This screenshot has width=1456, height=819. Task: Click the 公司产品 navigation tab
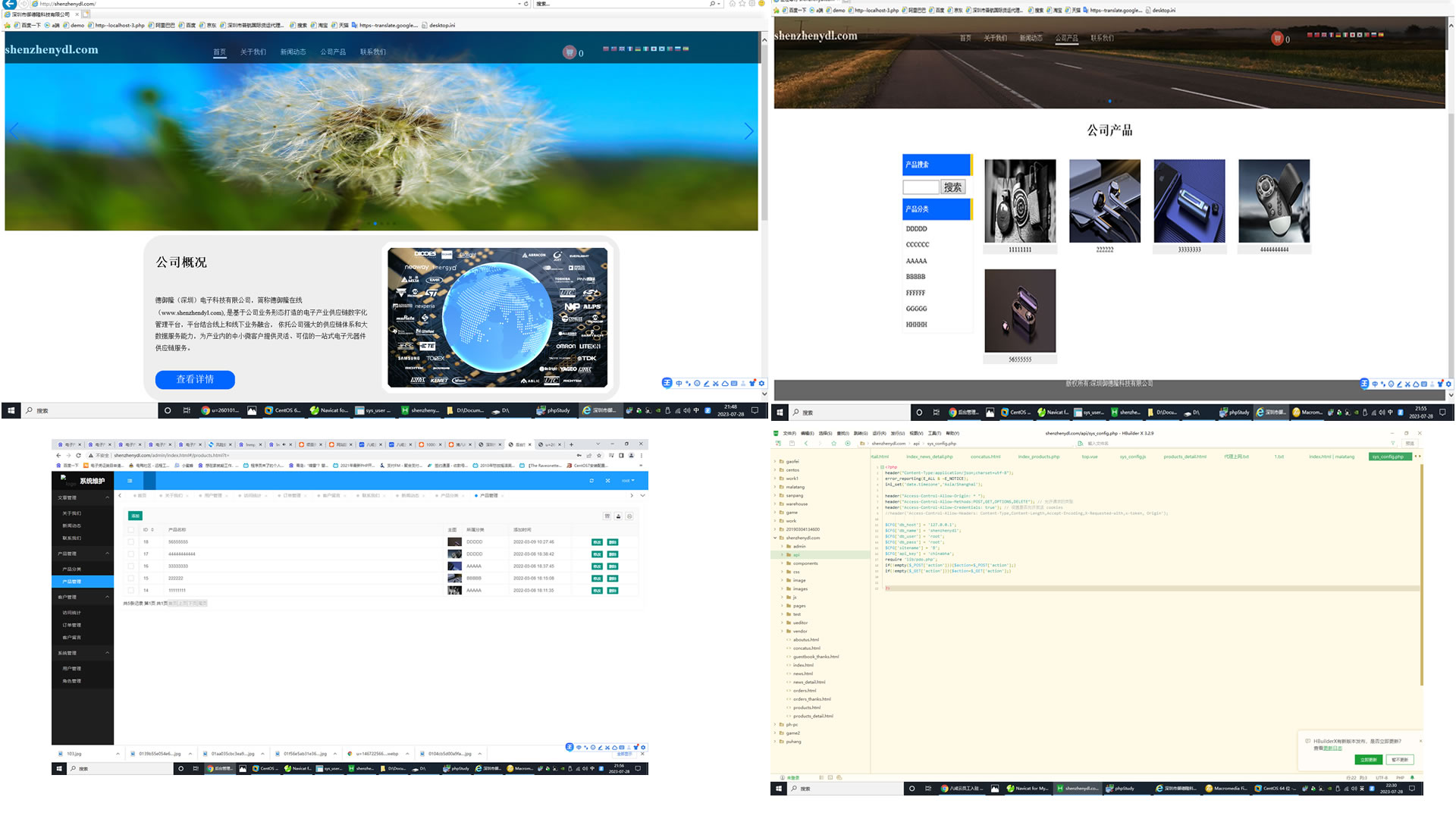[1067, 38]
